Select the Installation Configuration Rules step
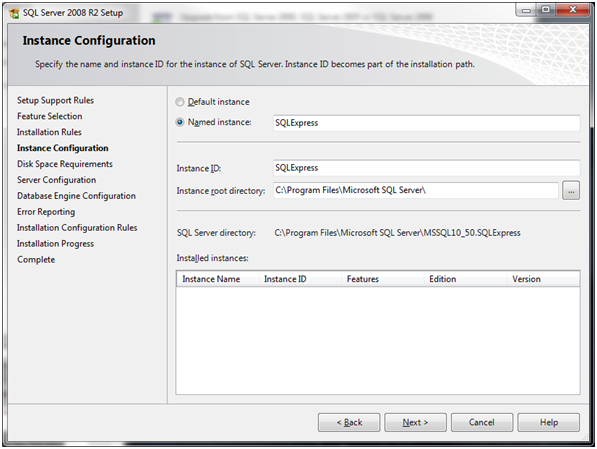The image size is (597, 449). 77,228
